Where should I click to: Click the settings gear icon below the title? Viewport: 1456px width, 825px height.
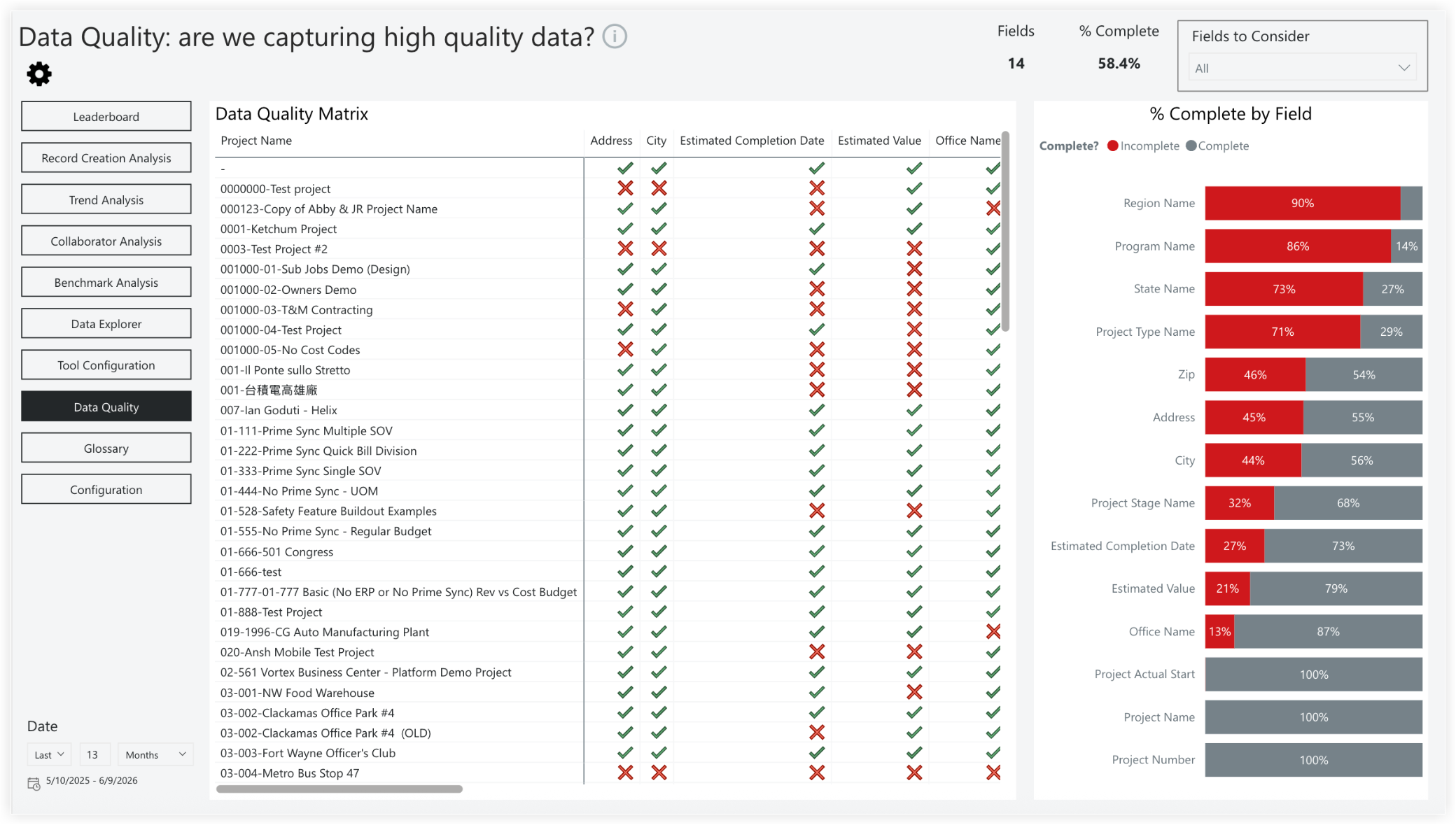[39, 73]
